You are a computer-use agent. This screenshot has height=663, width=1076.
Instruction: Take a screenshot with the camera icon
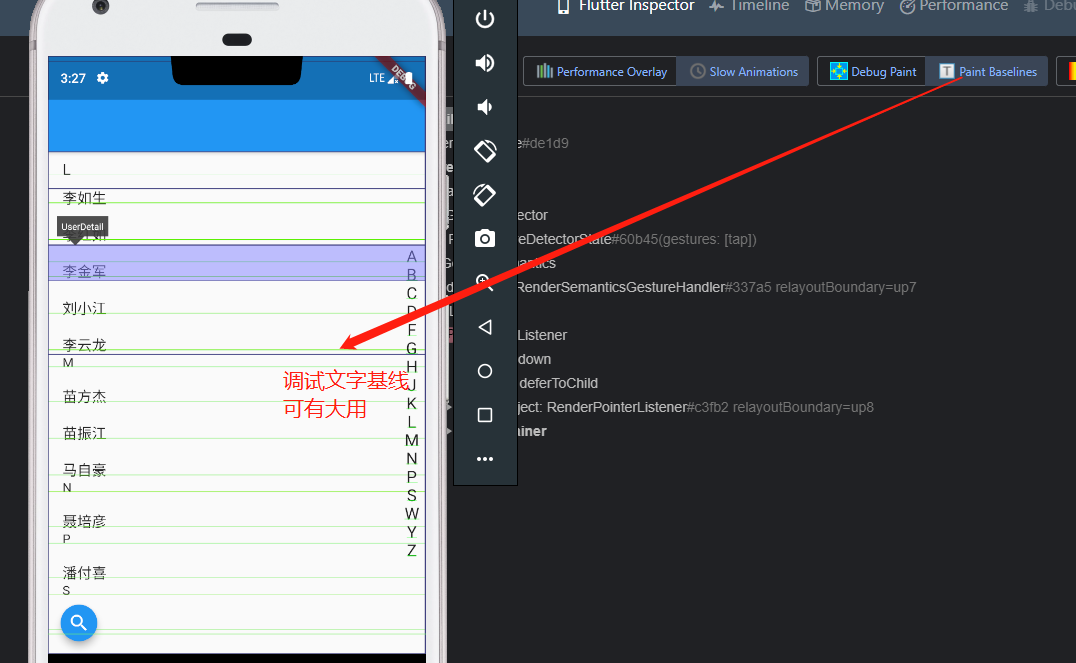pyautogui.click(x=485, y=238)
